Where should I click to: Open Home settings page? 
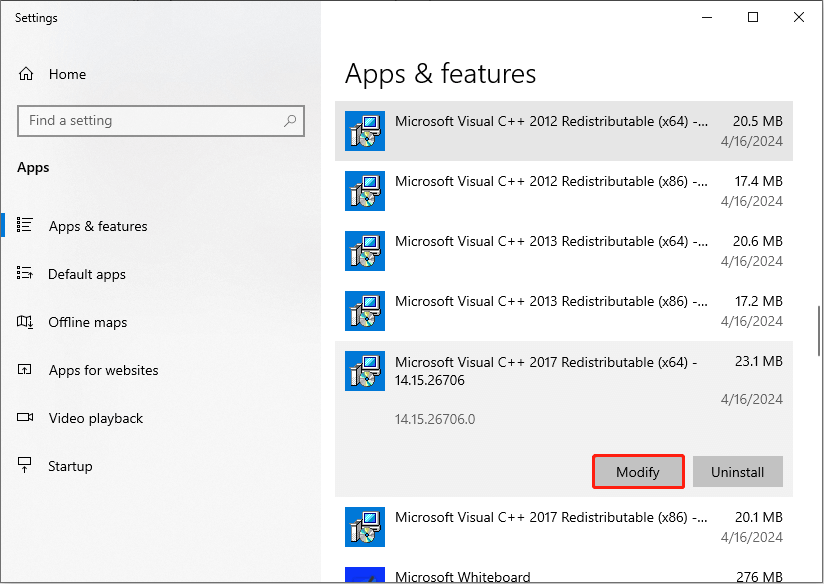pyautogui.click(x=161, y=74)
